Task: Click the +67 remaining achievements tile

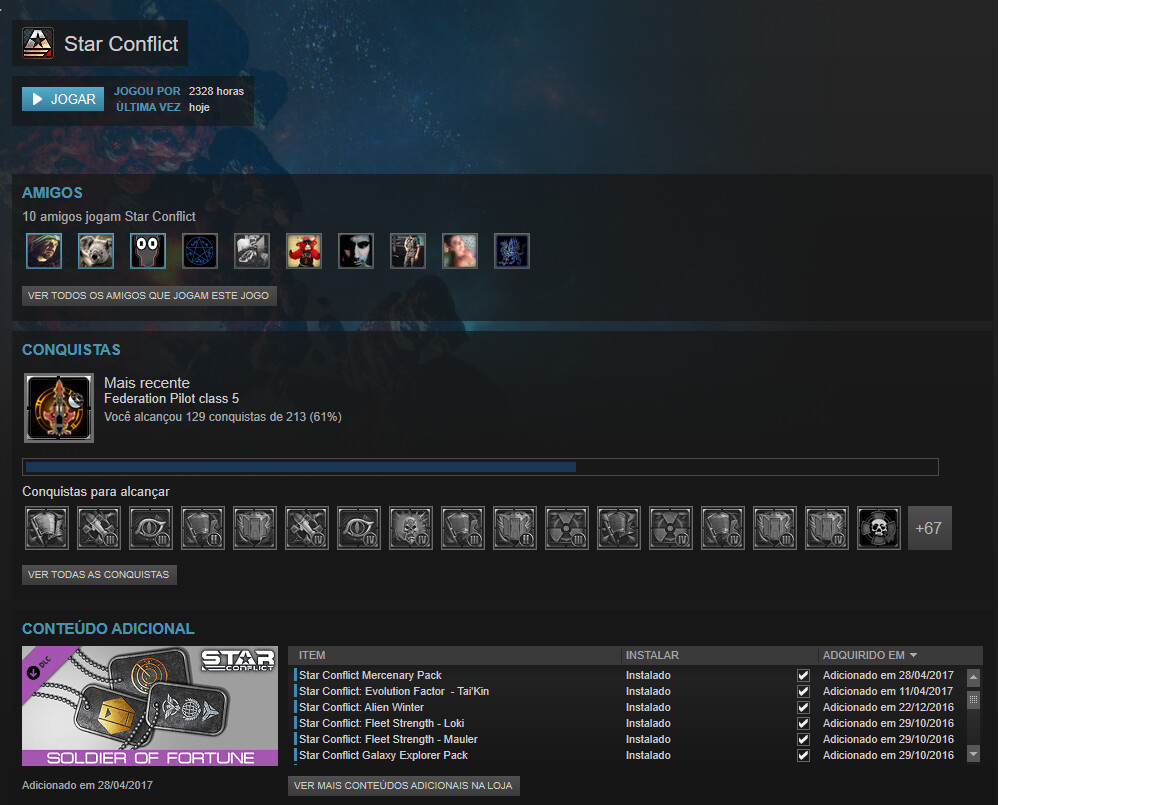Action: click(x=929, y=528)
